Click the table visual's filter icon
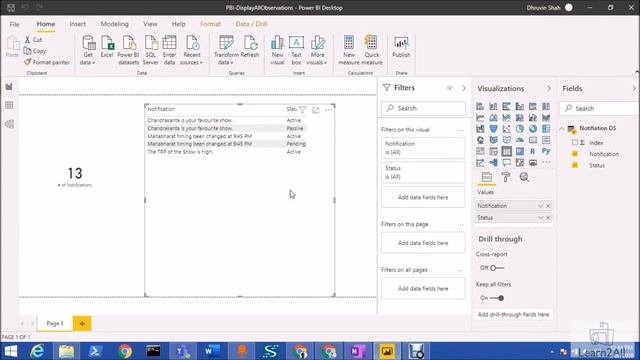 (x=302, y=109)
